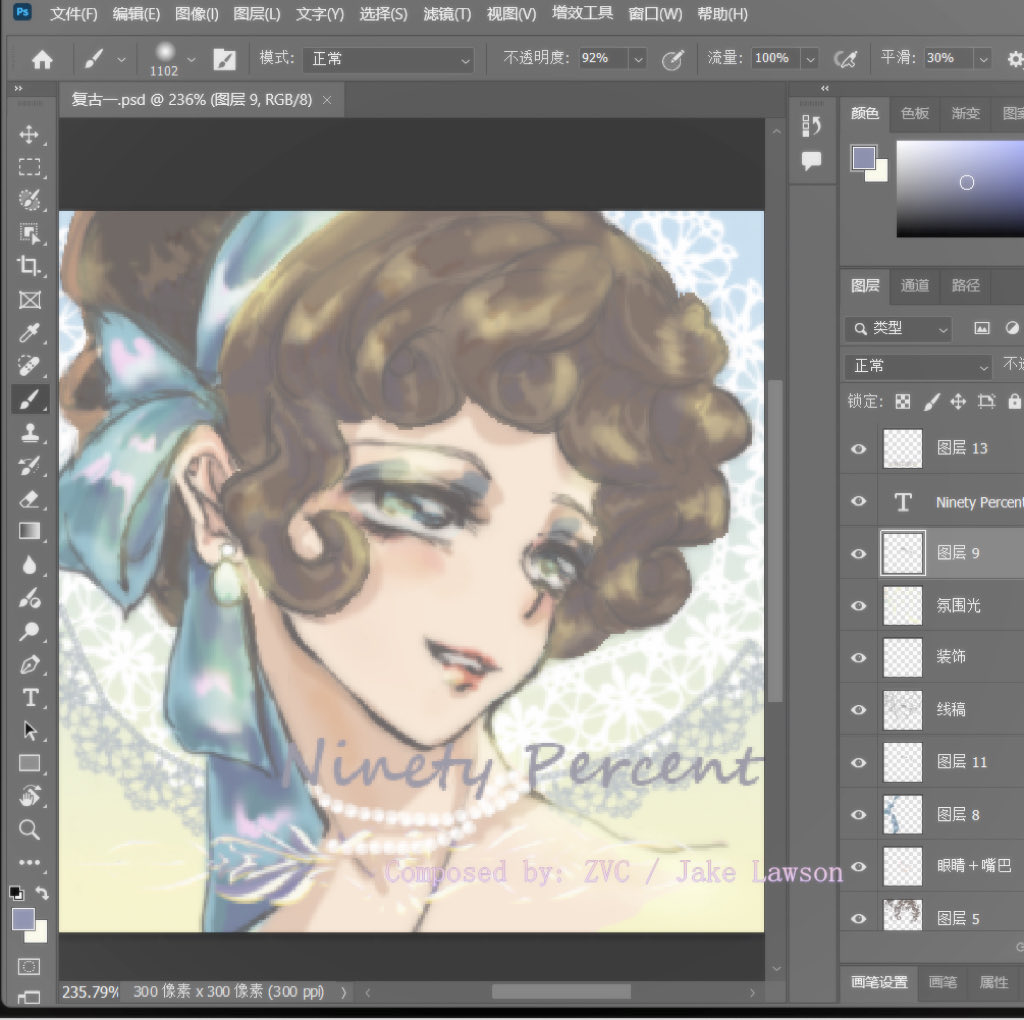Toggle visibility of layer 图层 9
Screen dimensions: 1024x1020
(x=859, y=553)
